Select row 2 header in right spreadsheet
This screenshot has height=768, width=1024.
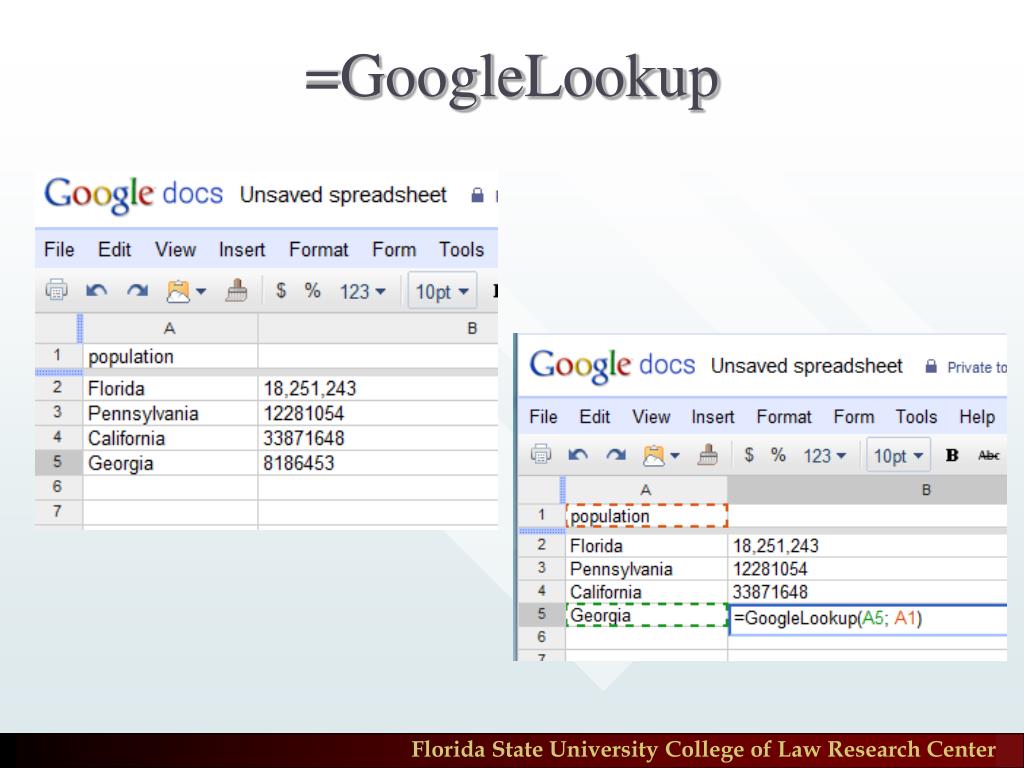point(542,545)
